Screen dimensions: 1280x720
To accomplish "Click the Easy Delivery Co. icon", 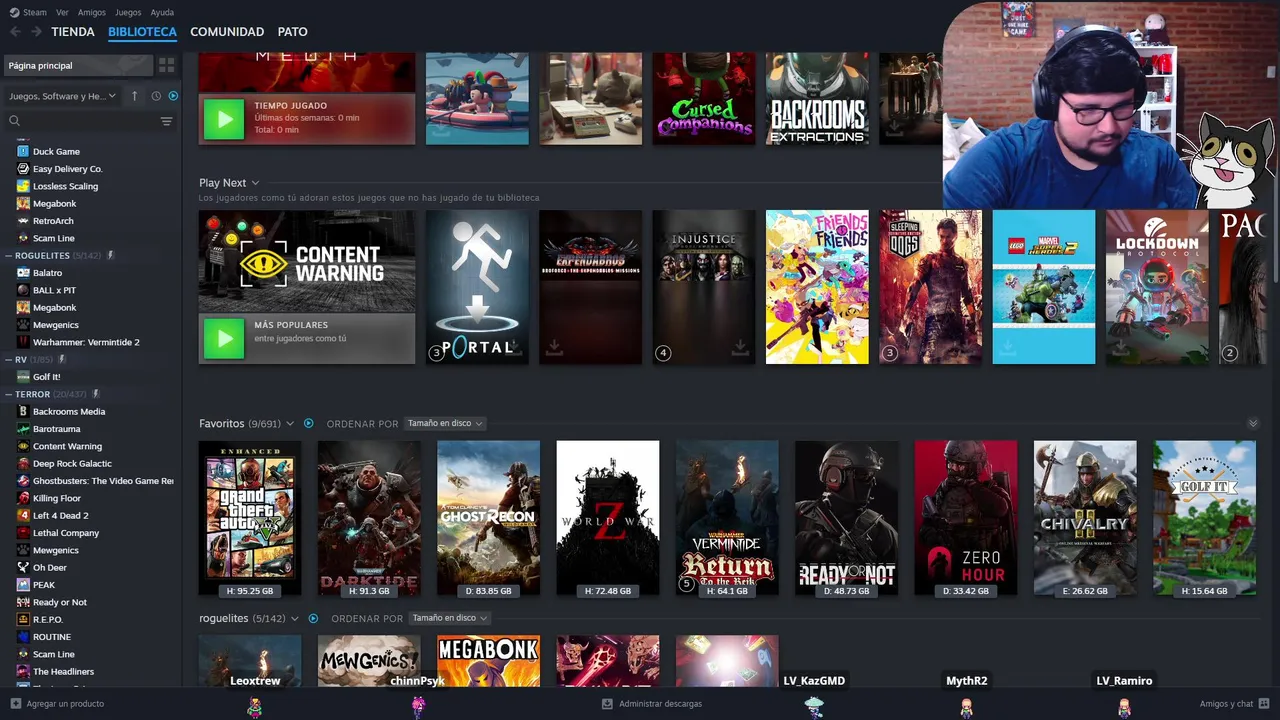I will (x=23, y=169).
